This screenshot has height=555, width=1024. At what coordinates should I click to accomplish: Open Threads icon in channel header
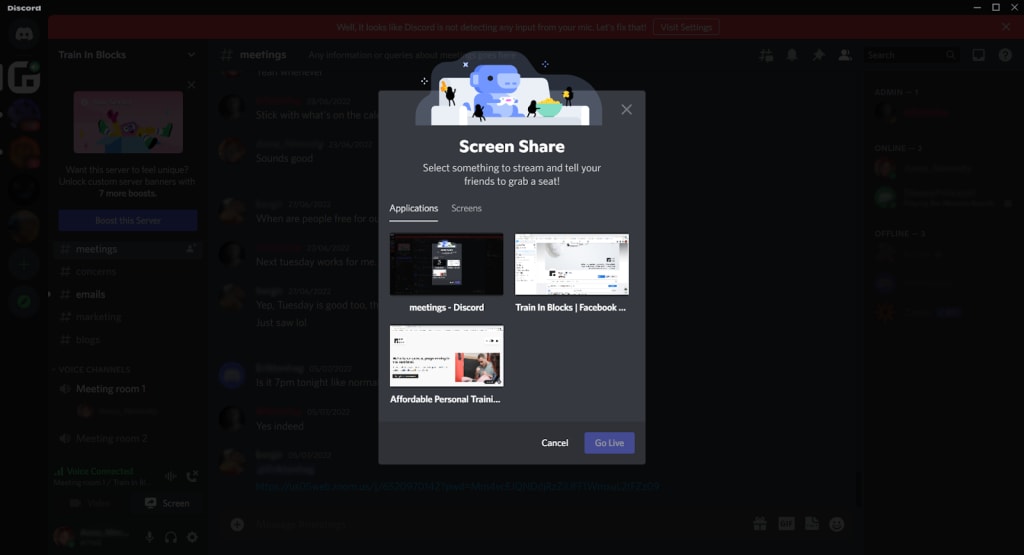[x=766, y=56]
